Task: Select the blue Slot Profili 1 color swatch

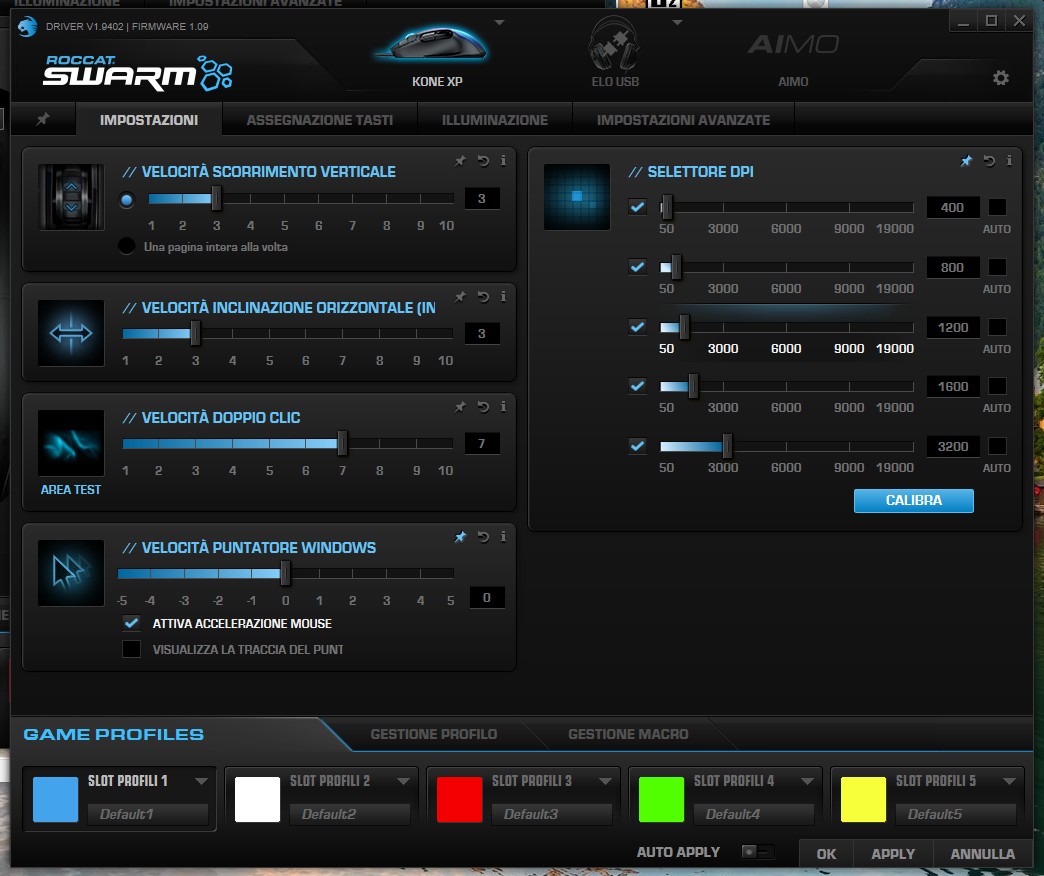Action: [55, 799]
